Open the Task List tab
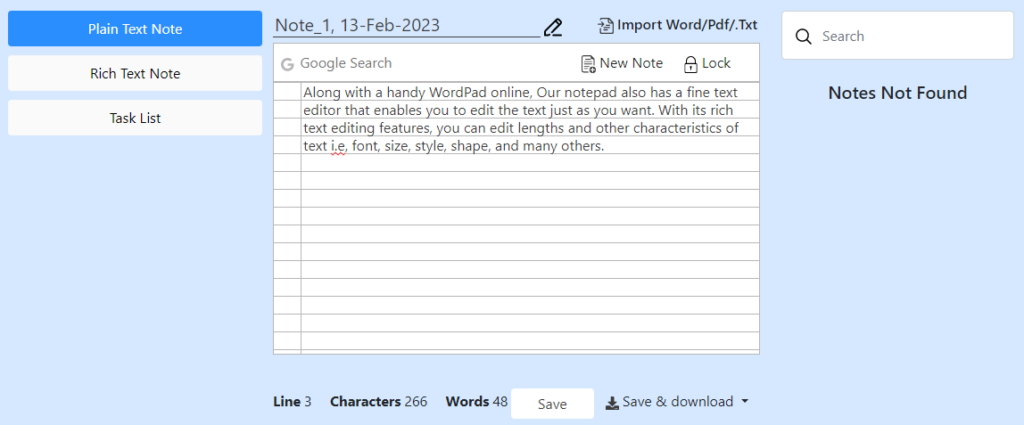Screen dimensions: 1024x425 [x=135, y=118]
